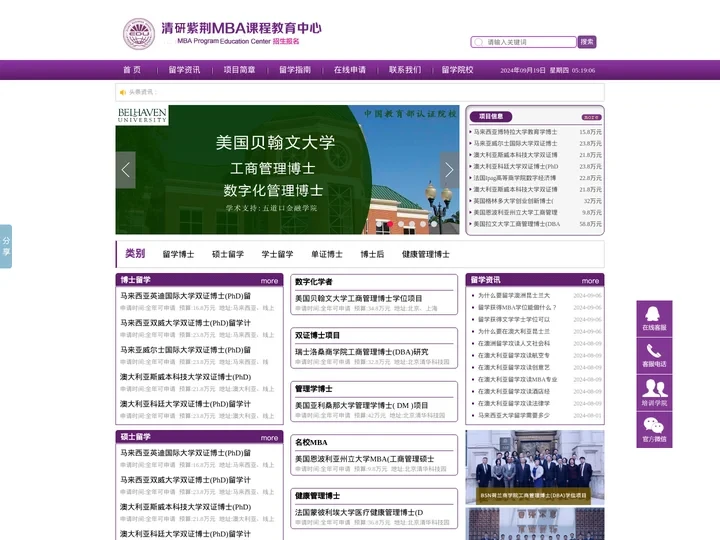Image resolution: width=720 pixels, height=540 pixels.
Task: Select 学士留学 category tab
Action: point(277,254)
